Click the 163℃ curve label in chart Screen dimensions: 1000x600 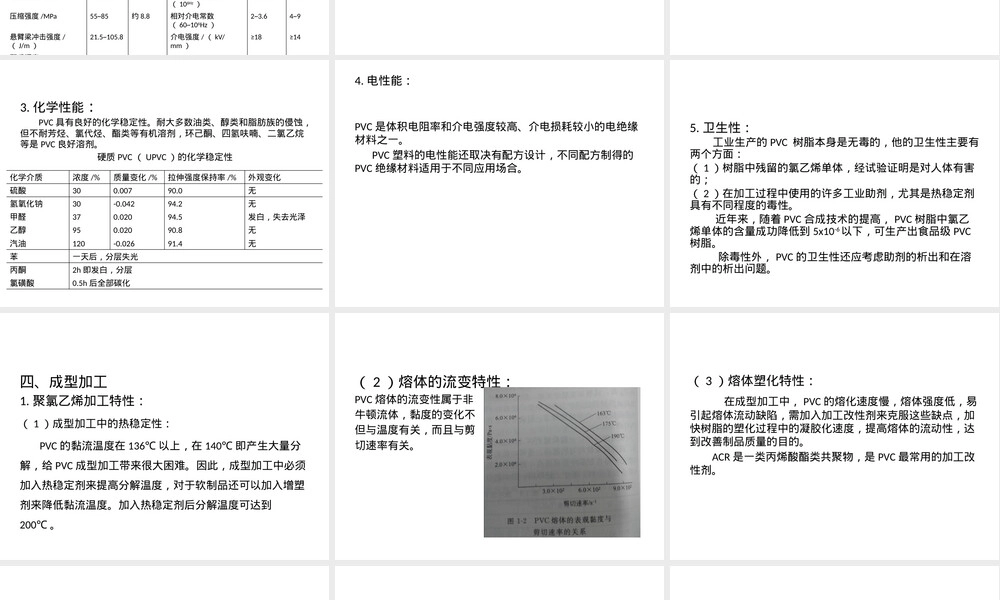(605, 414)
